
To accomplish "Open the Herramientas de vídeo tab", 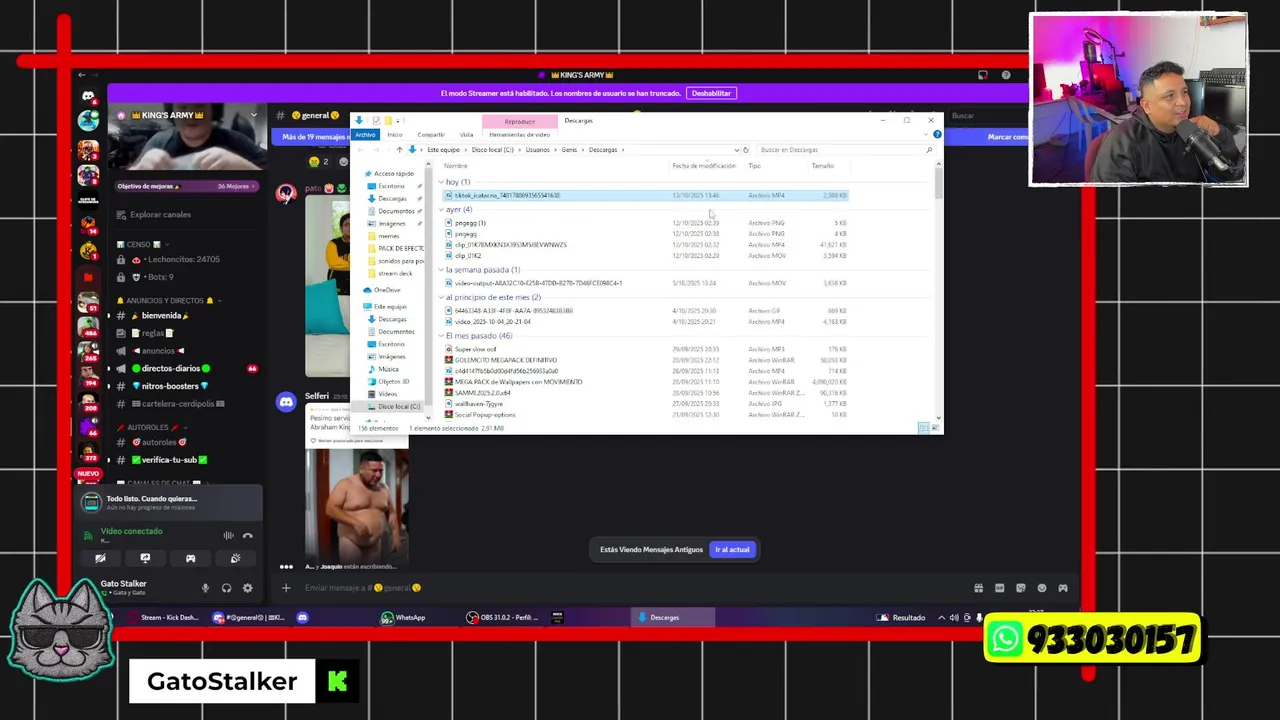I will tap(520, 134).
